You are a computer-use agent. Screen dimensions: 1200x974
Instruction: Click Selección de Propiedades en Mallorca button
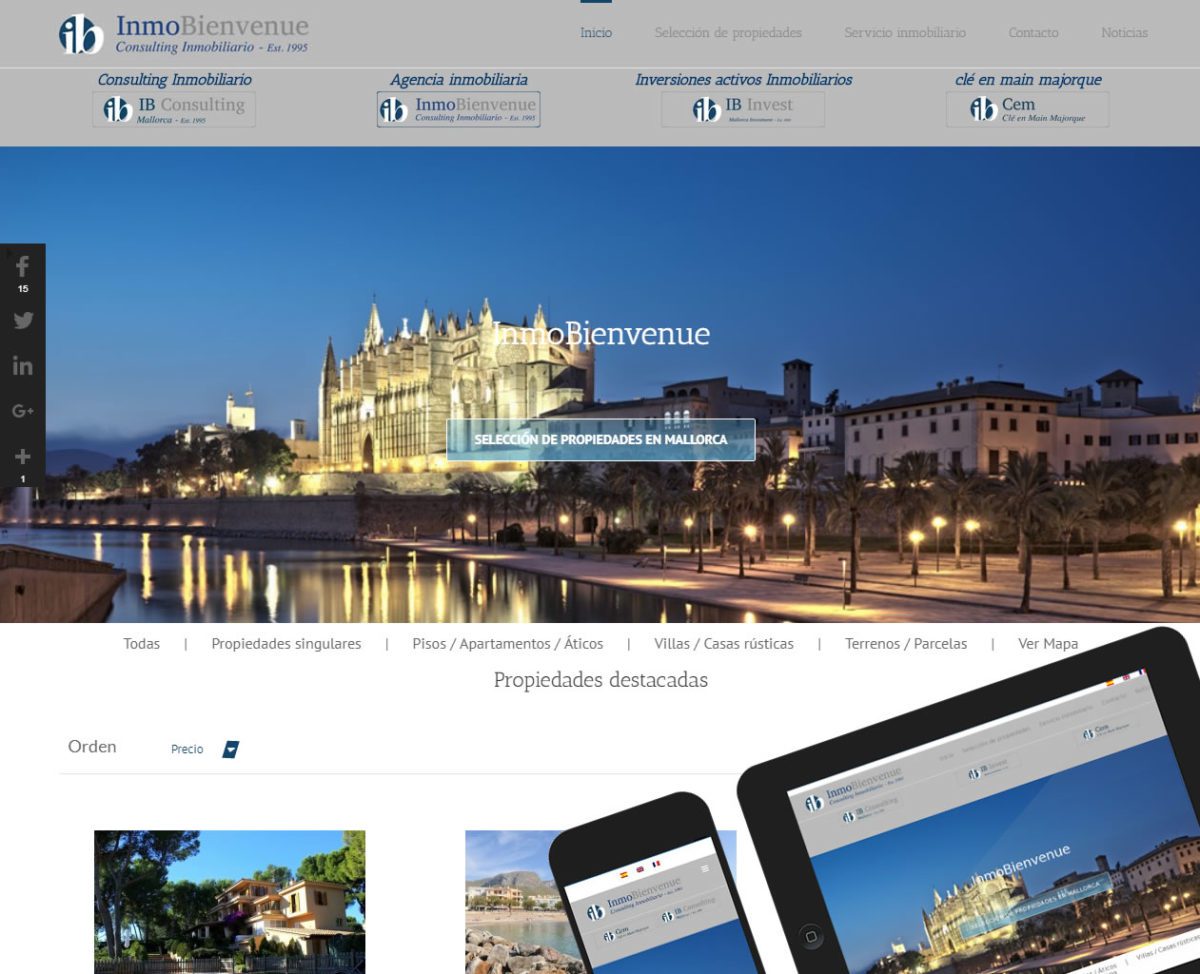coord(601,440)
